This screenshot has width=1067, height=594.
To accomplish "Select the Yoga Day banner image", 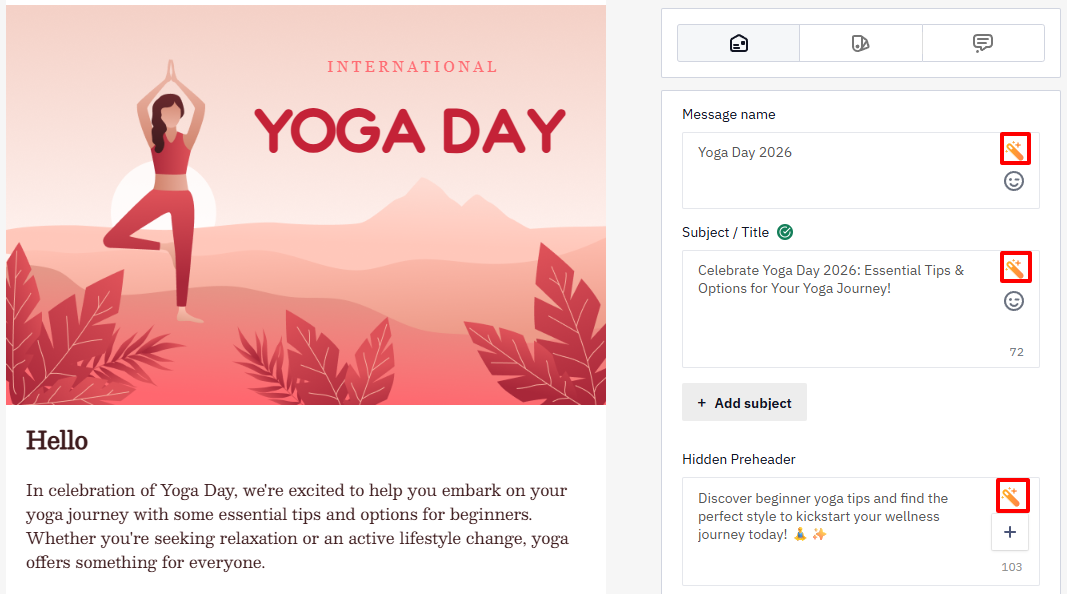I will (306, 205).
